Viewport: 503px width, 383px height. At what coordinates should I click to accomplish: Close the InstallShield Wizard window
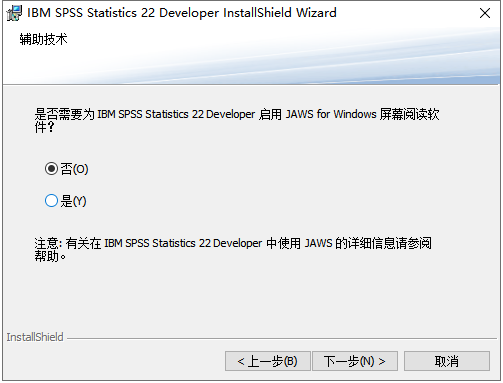485,13
